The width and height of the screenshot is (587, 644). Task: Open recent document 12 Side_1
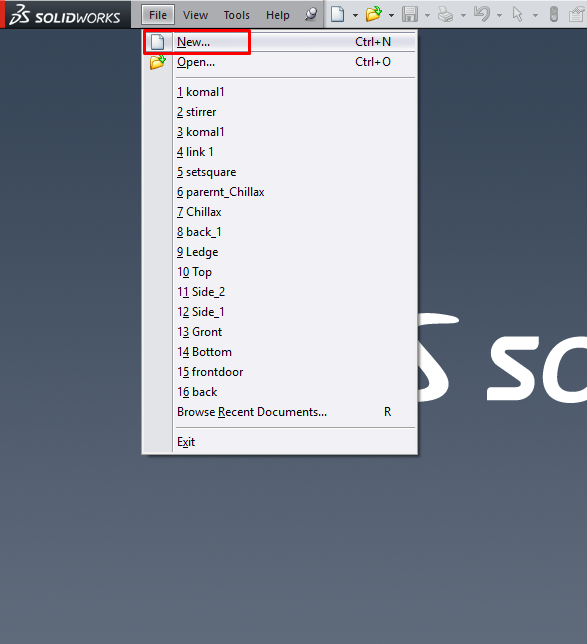point(280,312)
